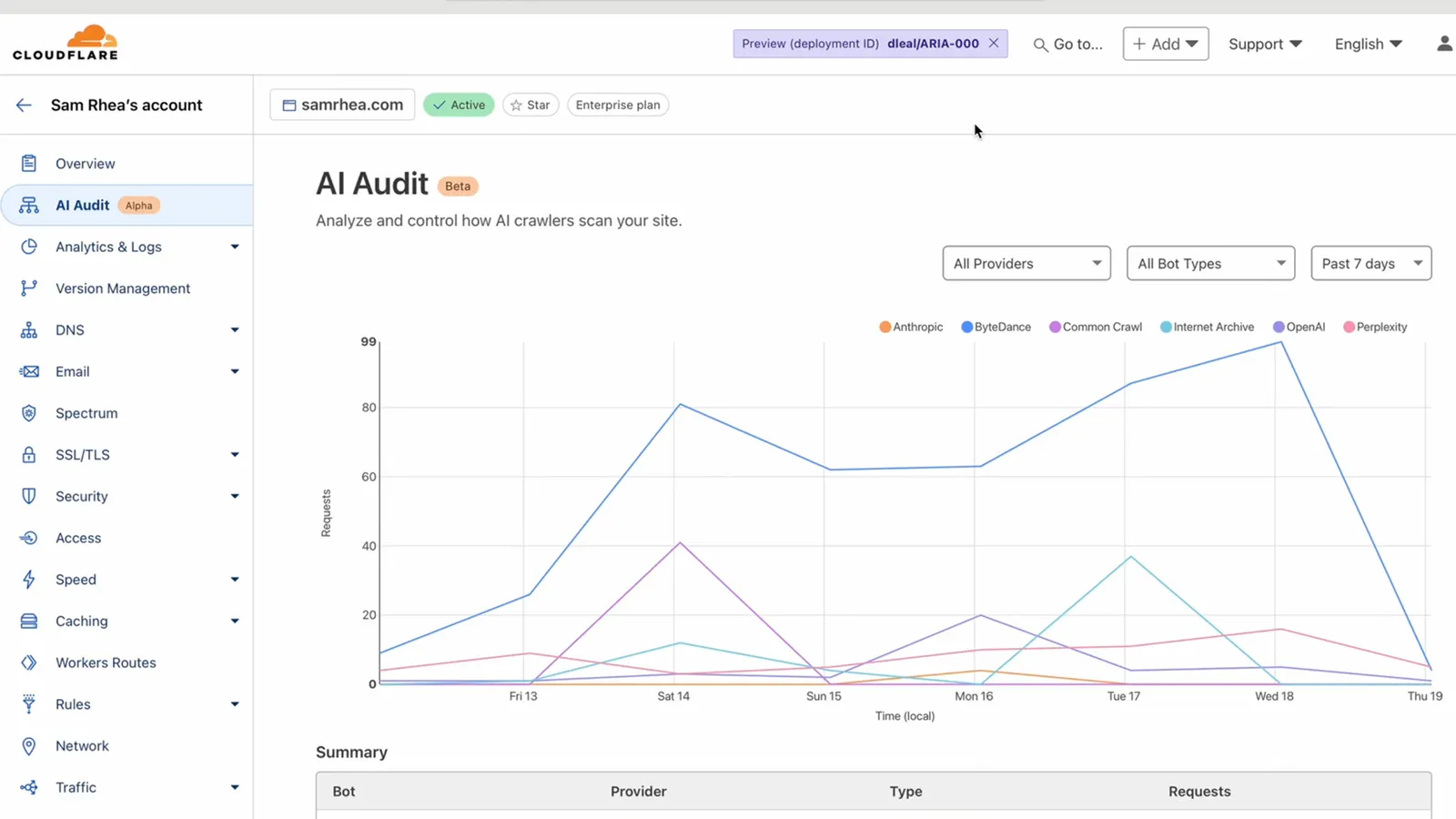Expand the Caching submenu arrow
This screenshot has height=819, width=1456.
click(x=235, y=621)
